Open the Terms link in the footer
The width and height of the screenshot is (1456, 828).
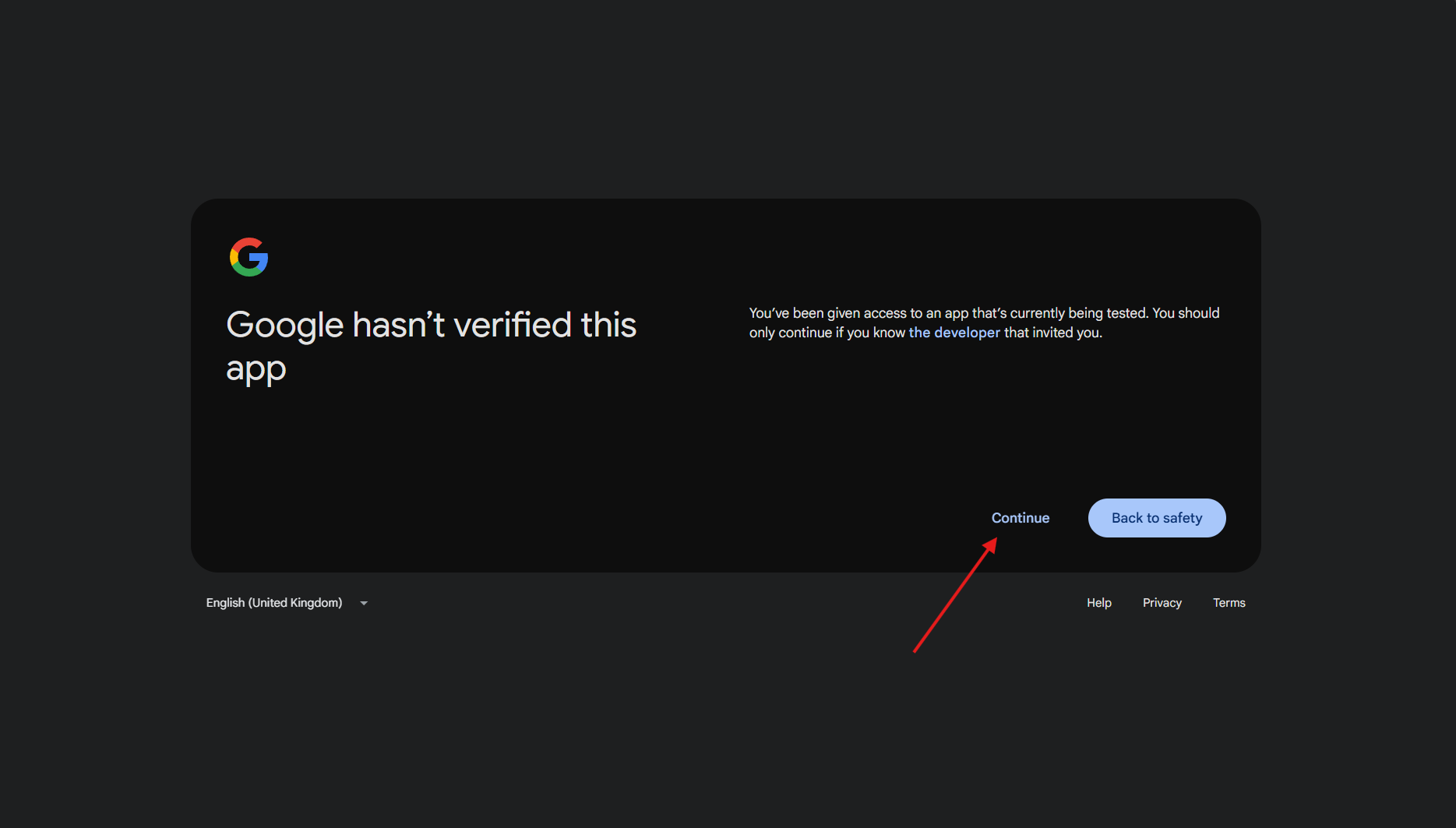[x=1229, y=603]
